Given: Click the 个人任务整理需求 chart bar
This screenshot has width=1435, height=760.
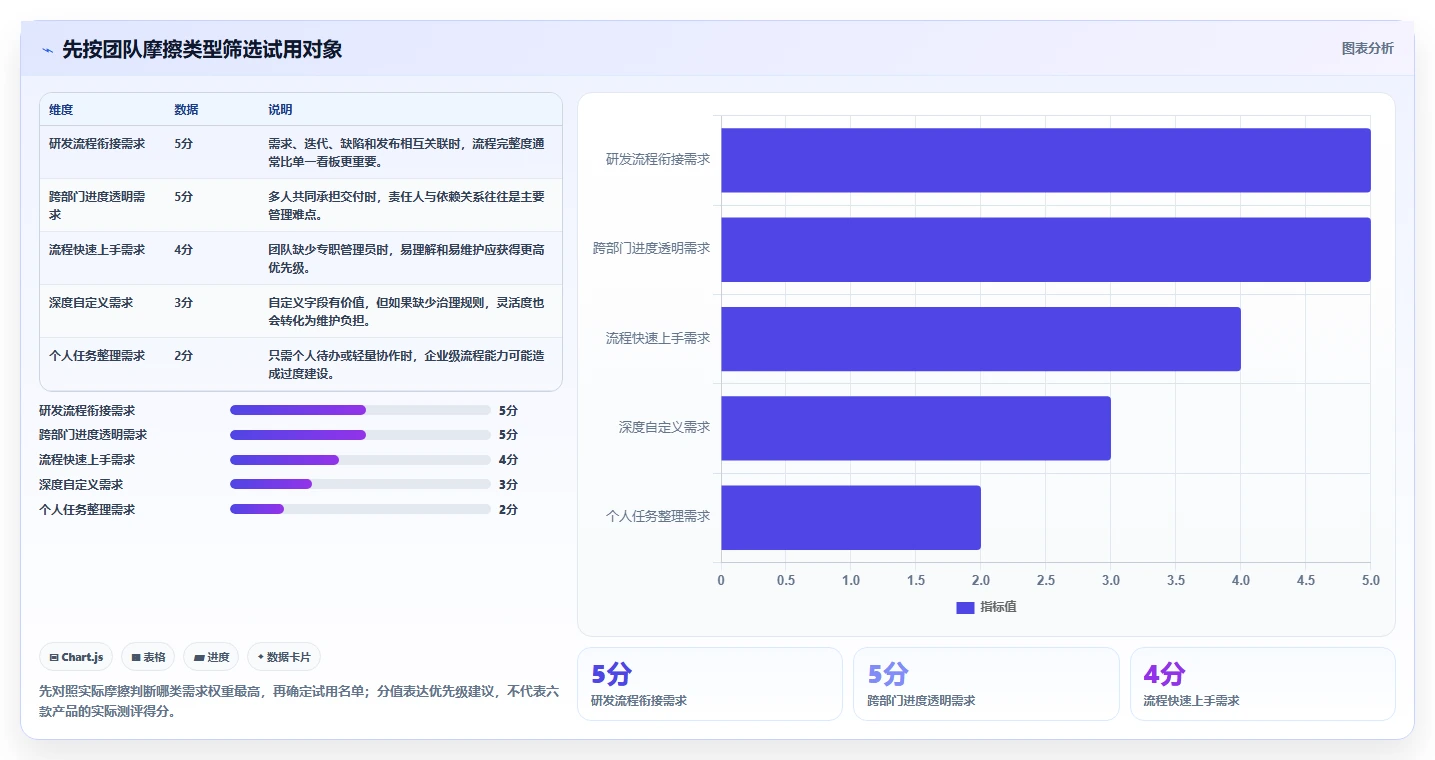Looking at the screenshot, I should [x=850, y=517].
